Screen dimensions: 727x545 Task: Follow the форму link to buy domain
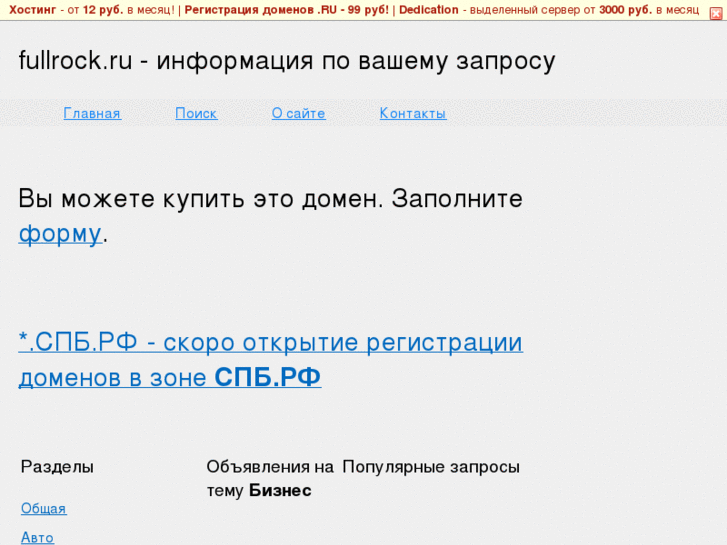pyautogui.click(x=60, y=233)
